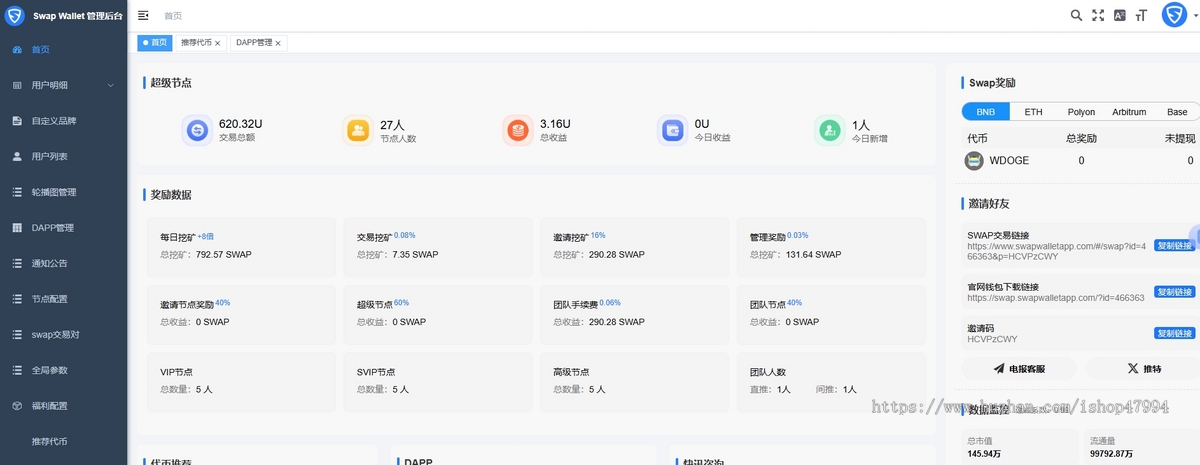Viewport: 1200px width, 465px height.
Task: Switch to the 首页 page tab
Action: (x=154, y=43)
